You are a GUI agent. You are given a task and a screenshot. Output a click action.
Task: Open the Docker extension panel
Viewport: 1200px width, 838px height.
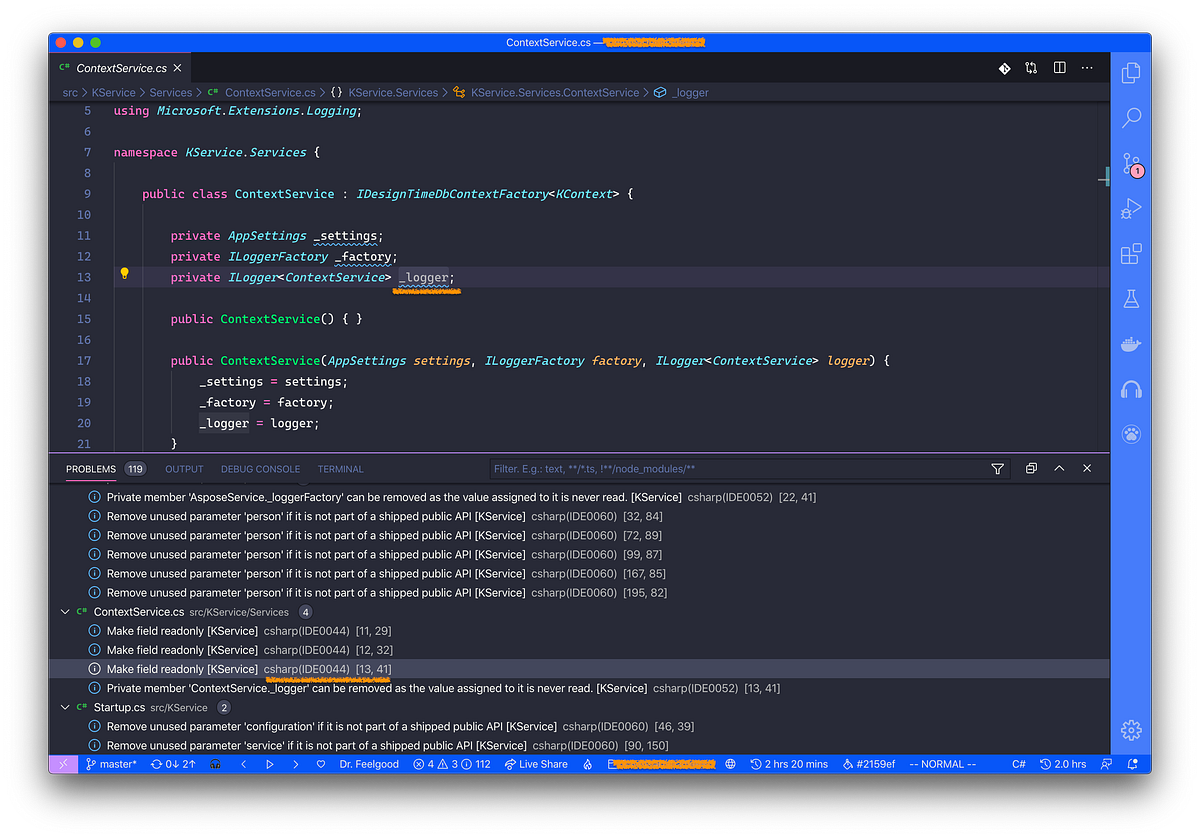coord(1130,343)
